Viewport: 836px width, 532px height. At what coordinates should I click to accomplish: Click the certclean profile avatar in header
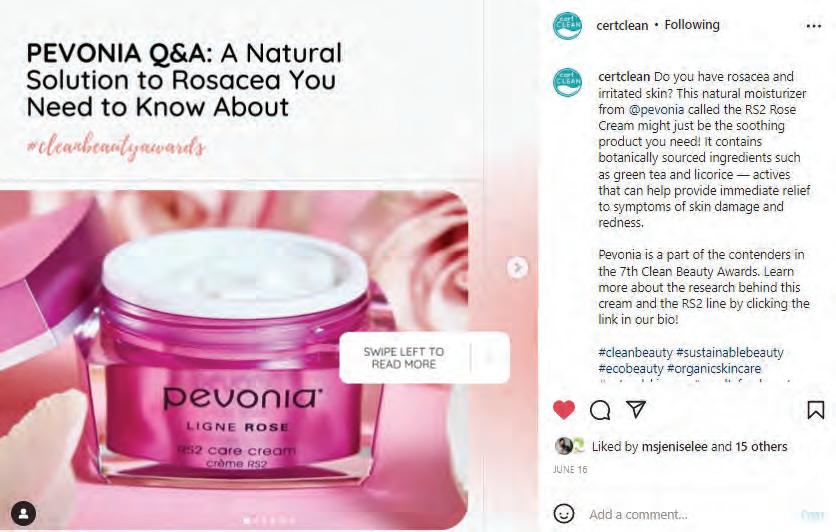click(x=567, y=25)
